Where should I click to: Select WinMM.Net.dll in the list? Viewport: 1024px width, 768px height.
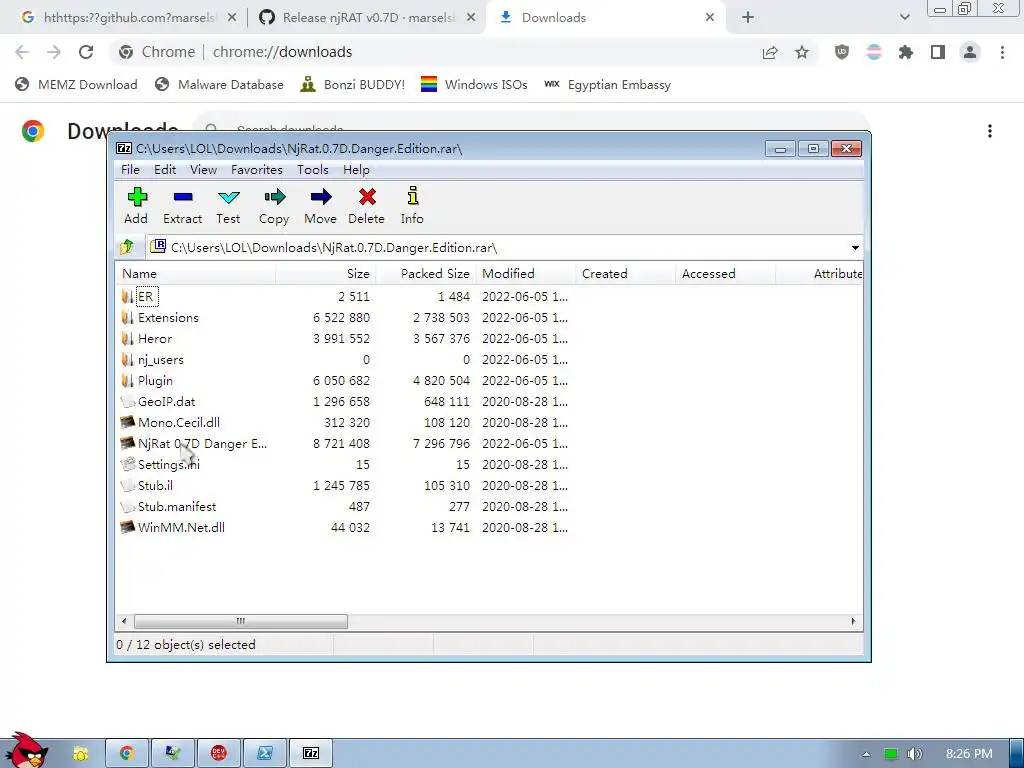pyautogui.click(x=181, y=527)
